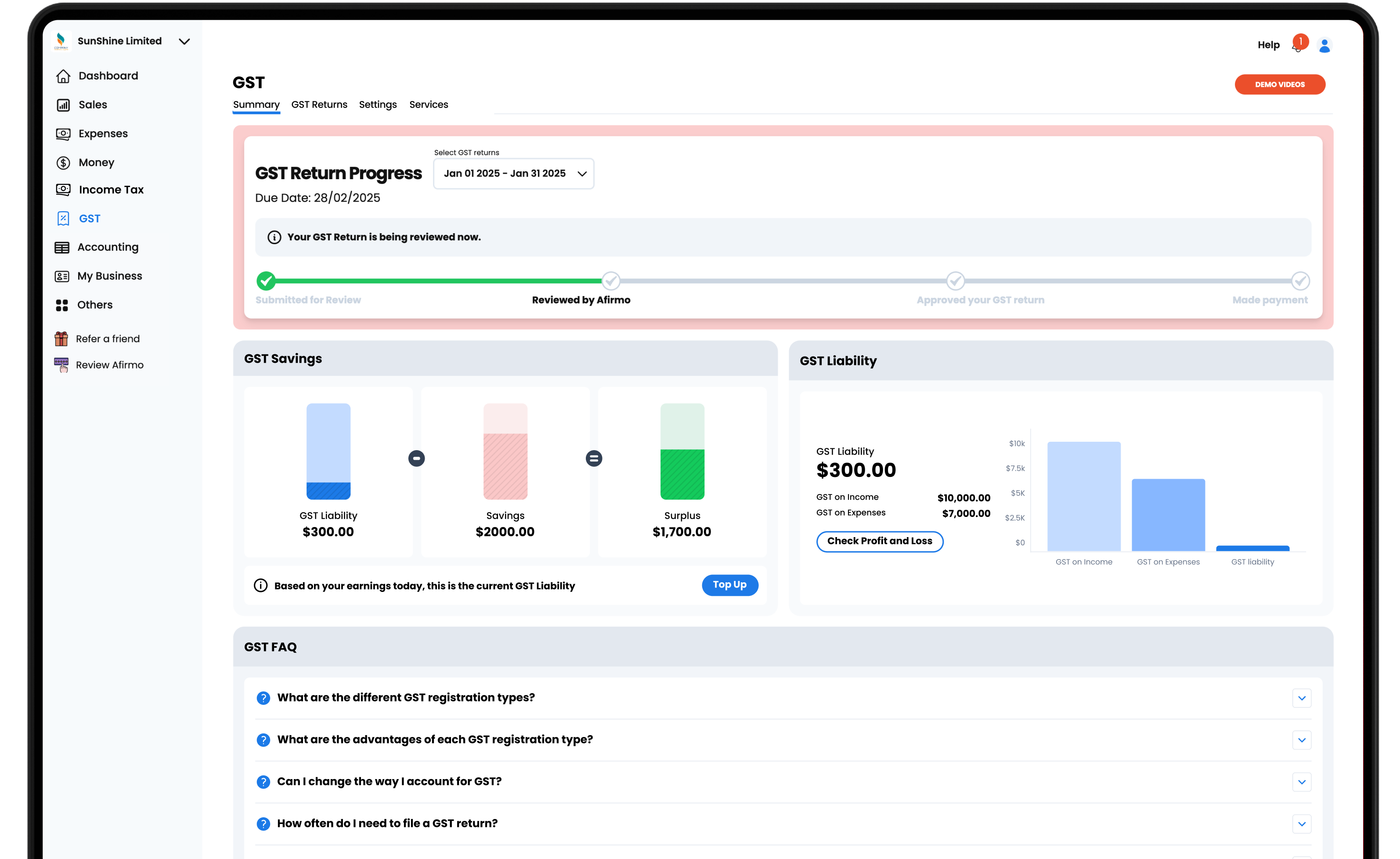Click question icon for account for GST FAQ
1400x859 pixels.
coord(263,782)
